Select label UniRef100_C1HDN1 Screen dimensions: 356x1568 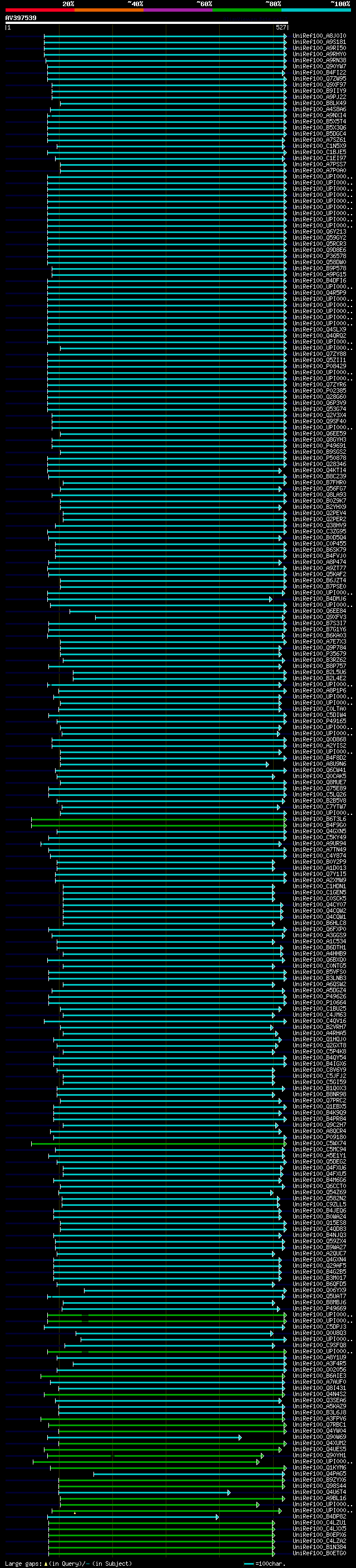click(319, 886)
